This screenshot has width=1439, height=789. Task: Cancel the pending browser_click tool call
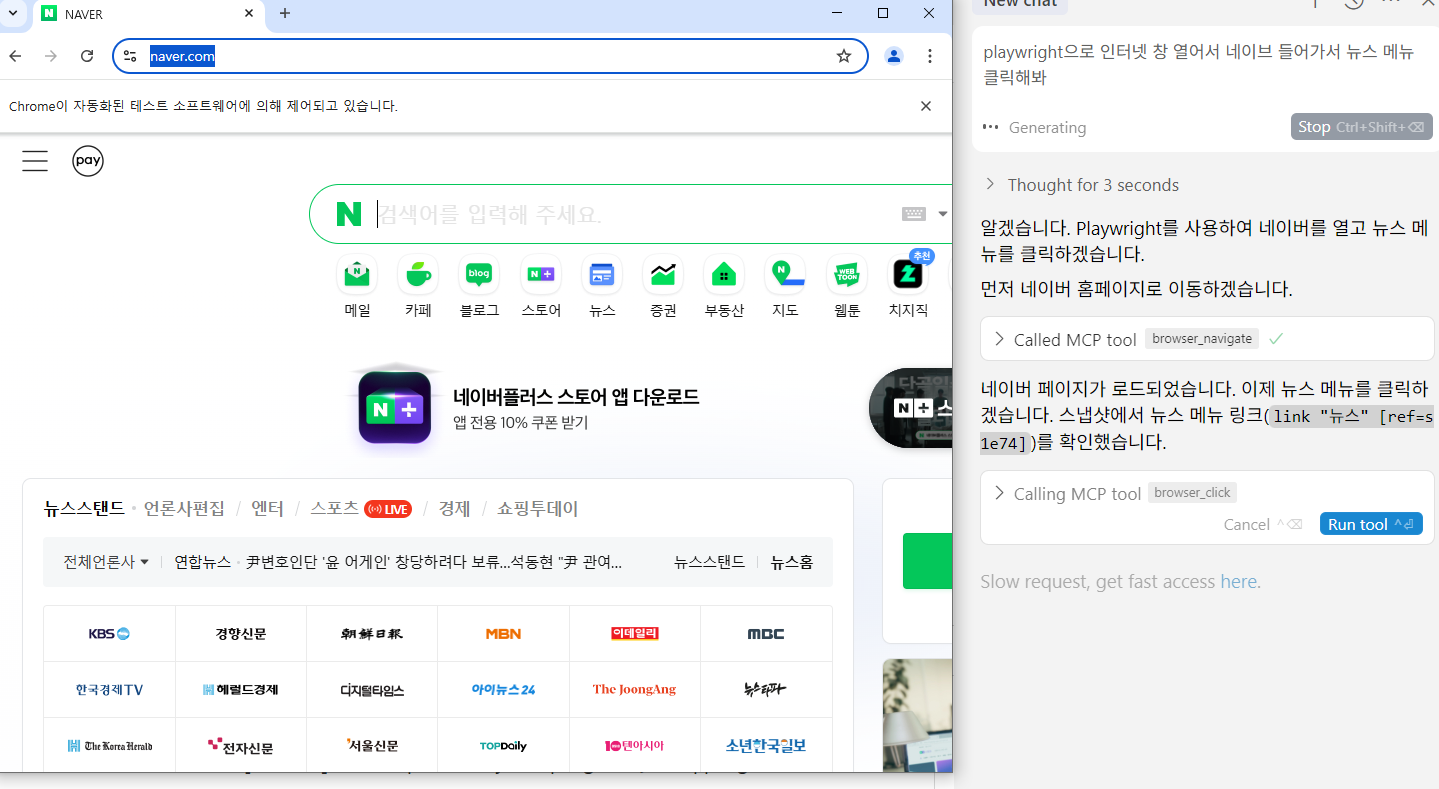tap(1262, 524)
